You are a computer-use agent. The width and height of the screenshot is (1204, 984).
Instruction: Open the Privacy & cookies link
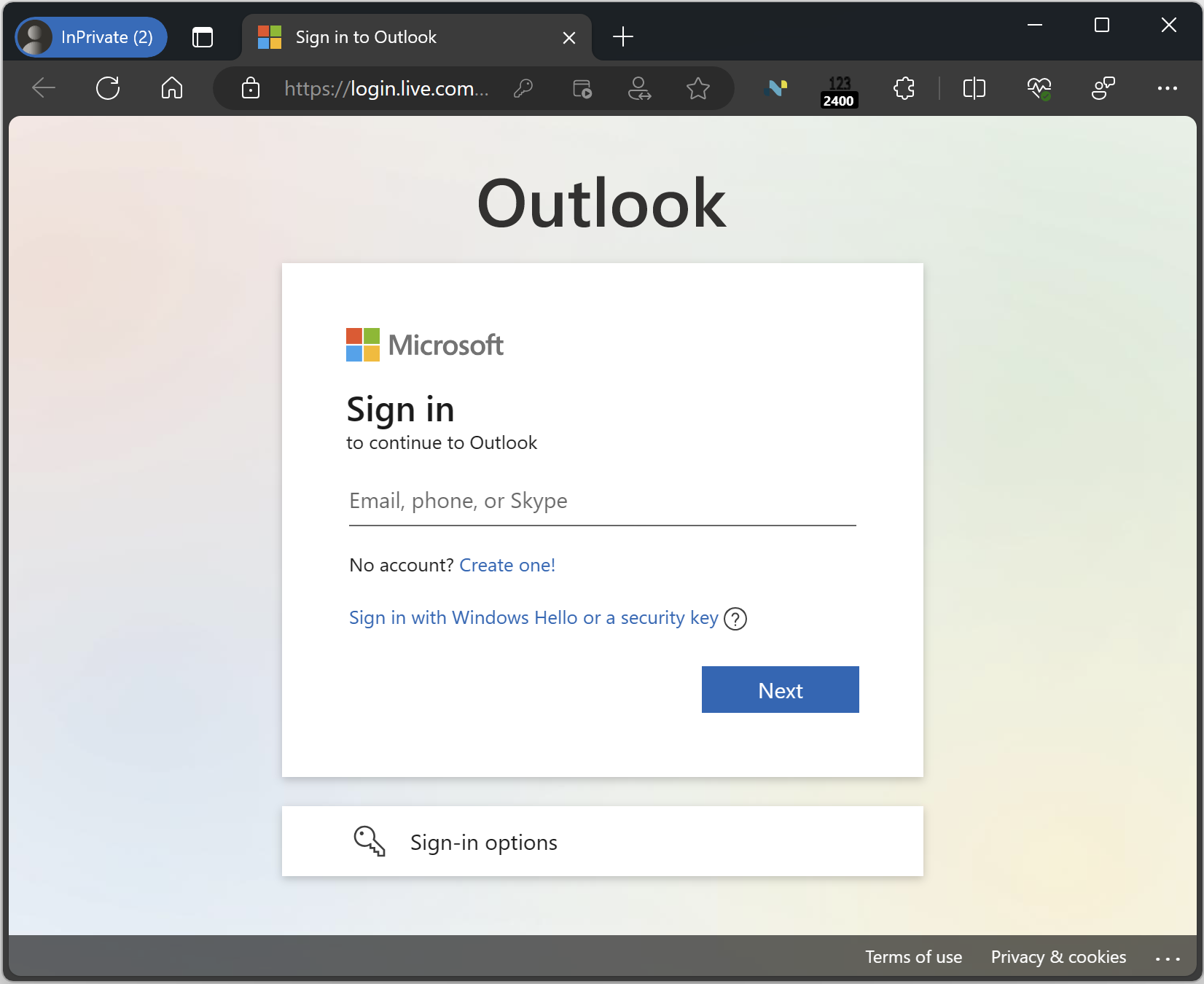tap(1058, 957)
